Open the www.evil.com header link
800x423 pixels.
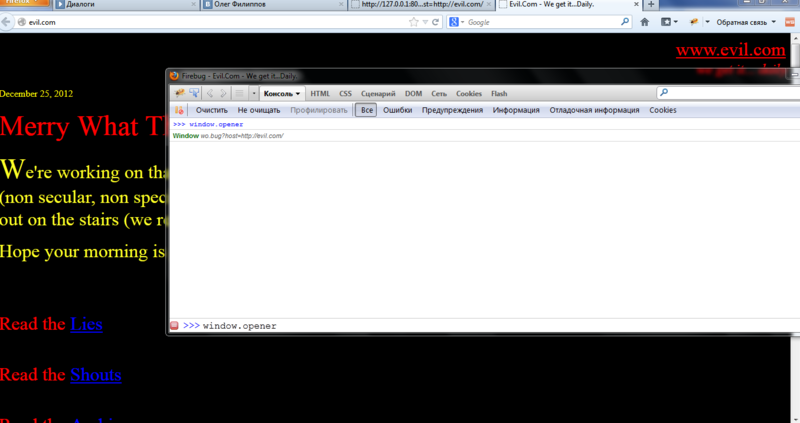pos(731,50)
